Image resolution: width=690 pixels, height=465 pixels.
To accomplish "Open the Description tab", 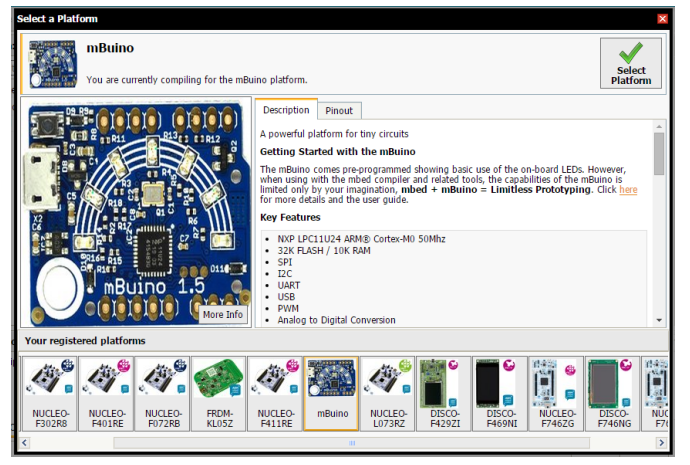I will coord(286,110).
